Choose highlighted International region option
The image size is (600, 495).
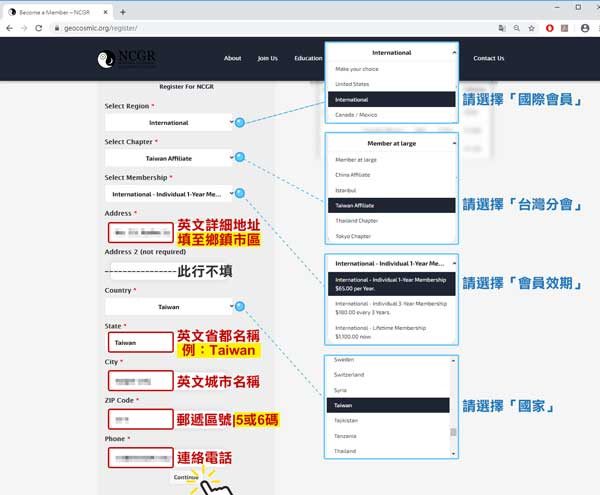391,99
